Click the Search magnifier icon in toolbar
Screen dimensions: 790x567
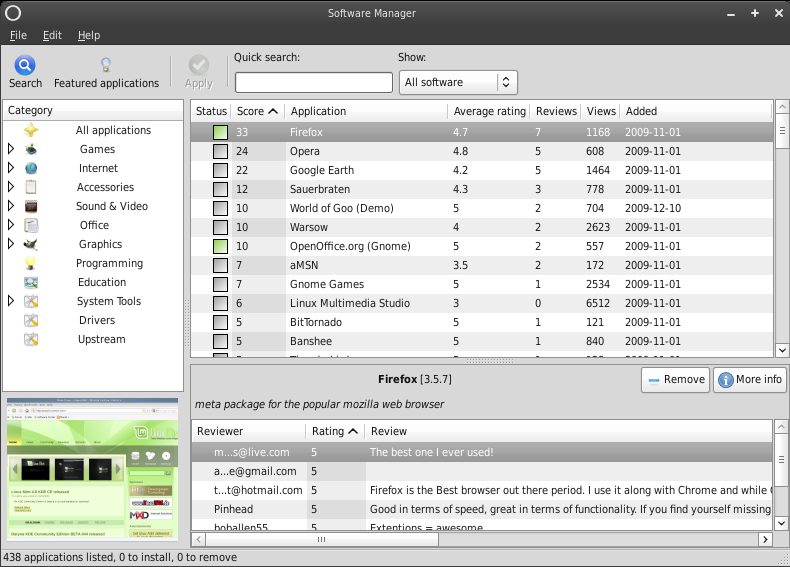(x=25, y=65)
